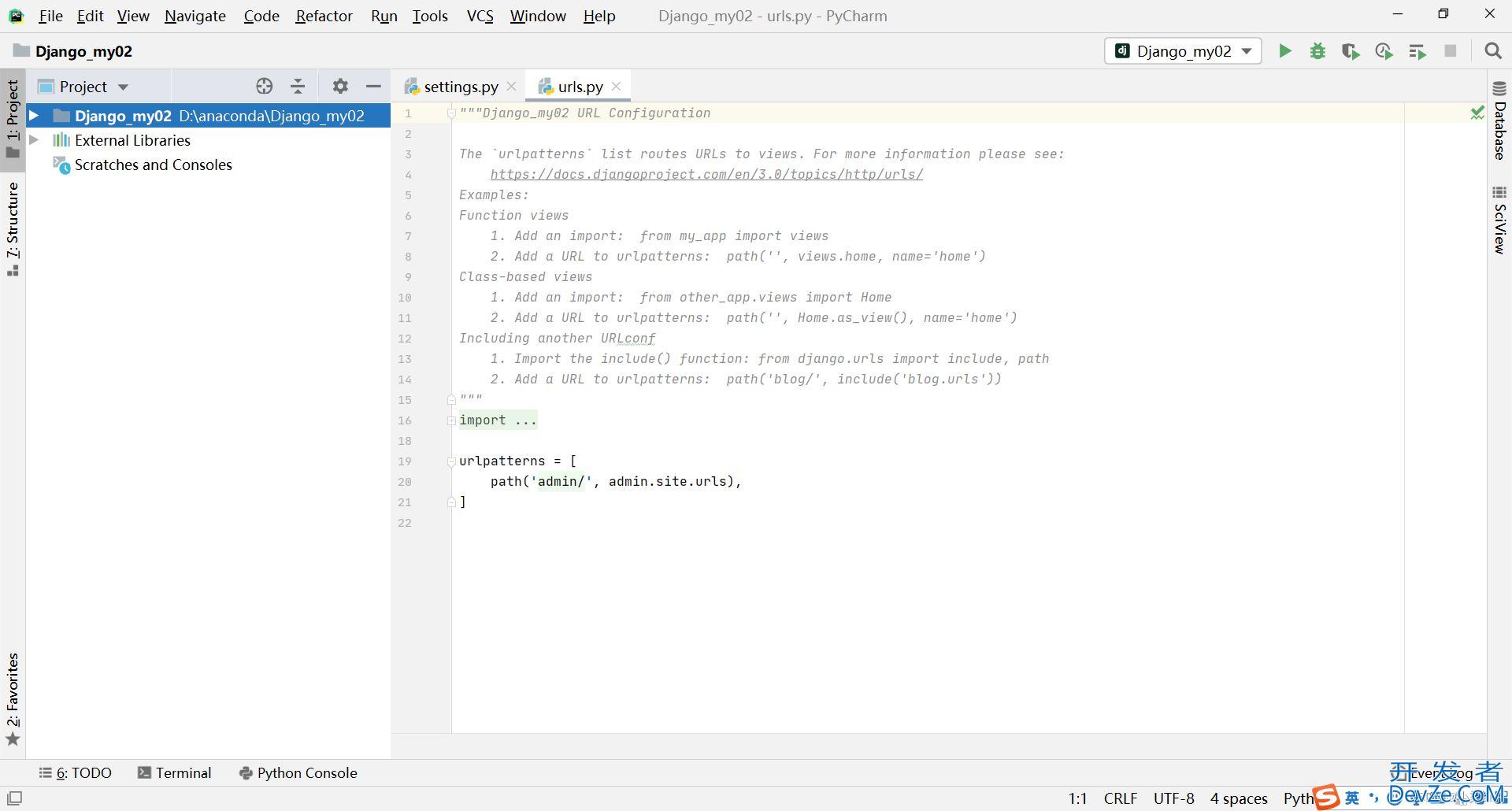The image size is (1512, 811).
Task: Locate current file with crosshair icon
Action: point(265,87)
